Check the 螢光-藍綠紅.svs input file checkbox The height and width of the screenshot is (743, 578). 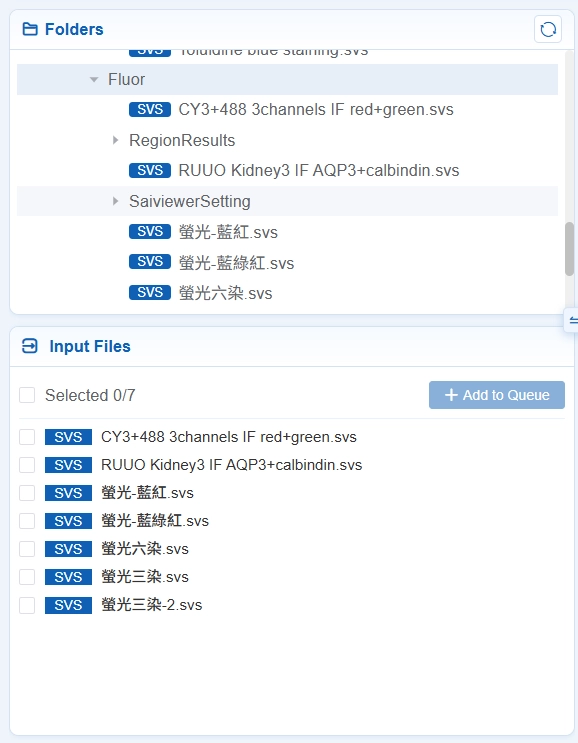tap(27, 521)
